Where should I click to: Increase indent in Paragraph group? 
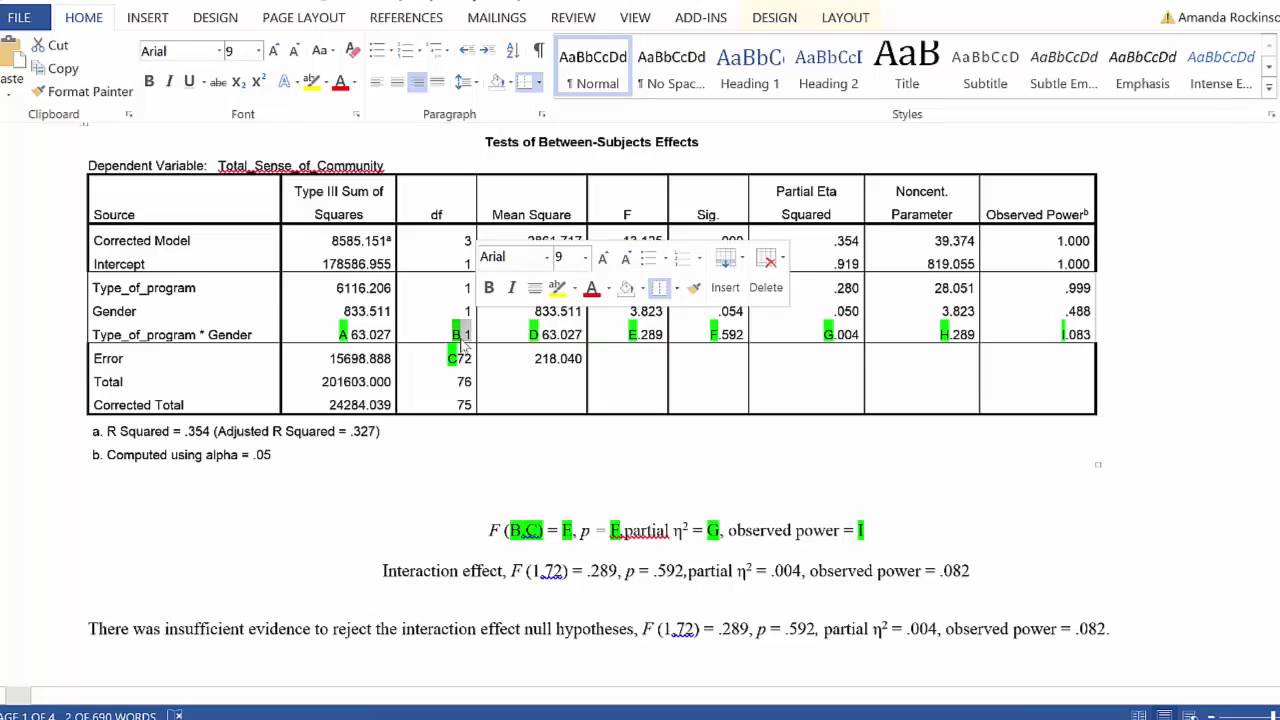pos(487,50)
